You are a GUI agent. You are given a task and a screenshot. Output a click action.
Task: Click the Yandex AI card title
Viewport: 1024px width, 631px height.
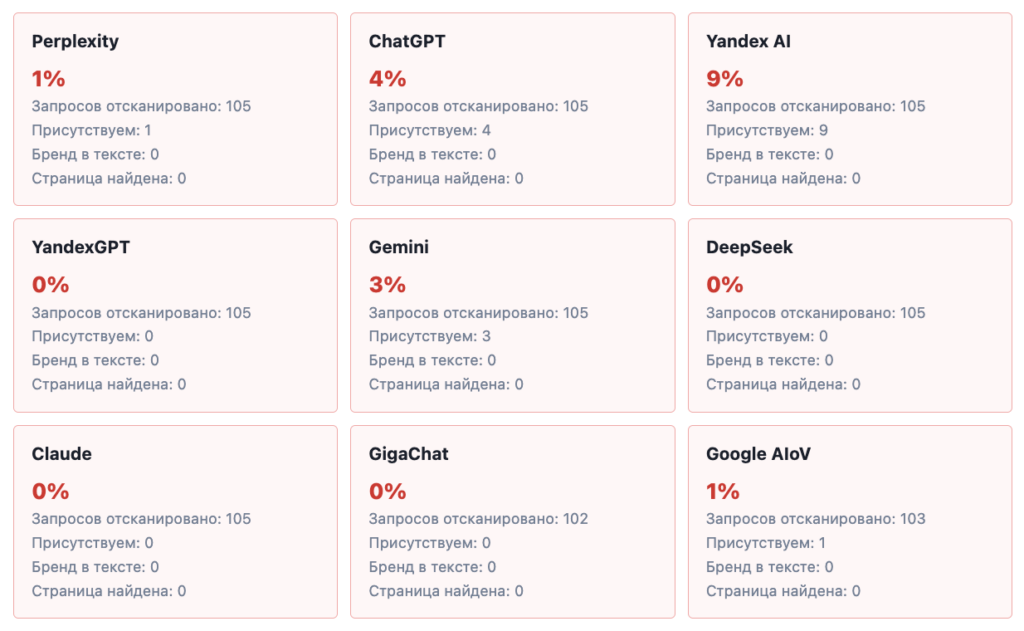[x=748, y=41]
